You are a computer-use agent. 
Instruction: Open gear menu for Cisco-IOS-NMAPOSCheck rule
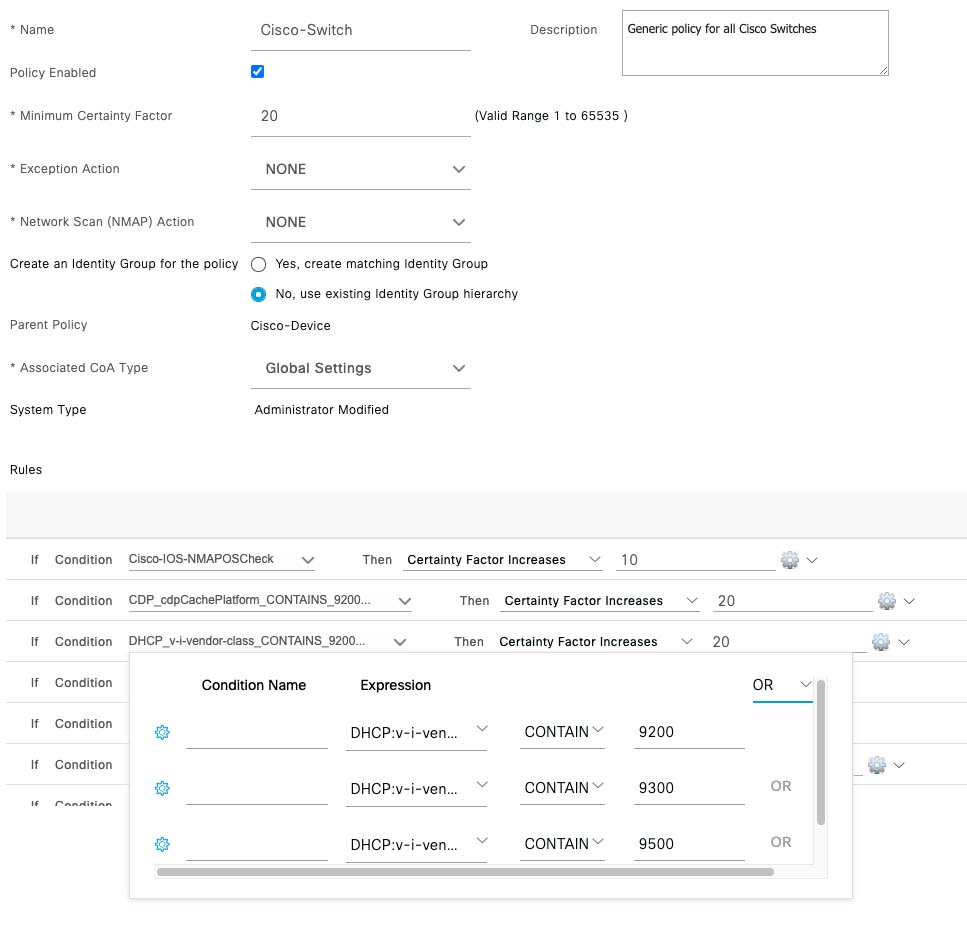789,560
